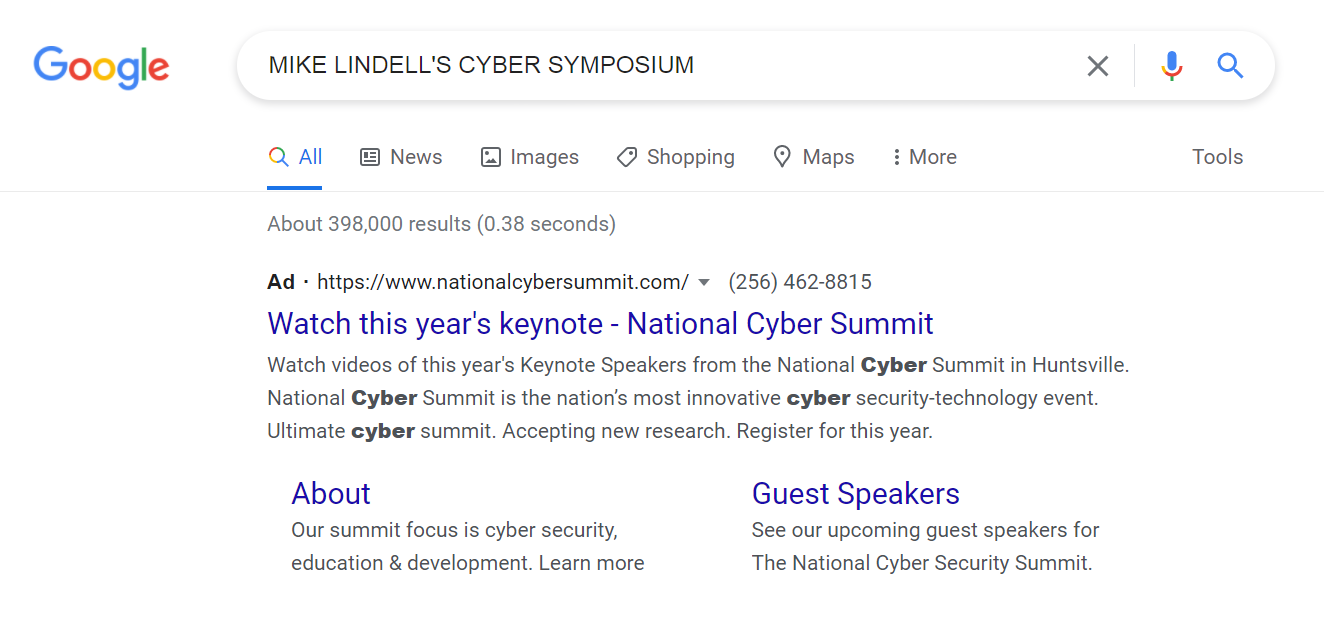Click in the search box text field
Screen dimensions: 1324x626
point(660,66)
